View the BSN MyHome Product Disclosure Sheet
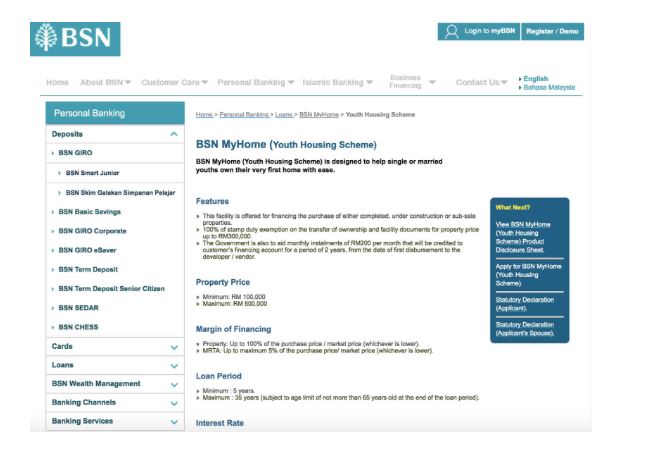 (x=524, y=235)
